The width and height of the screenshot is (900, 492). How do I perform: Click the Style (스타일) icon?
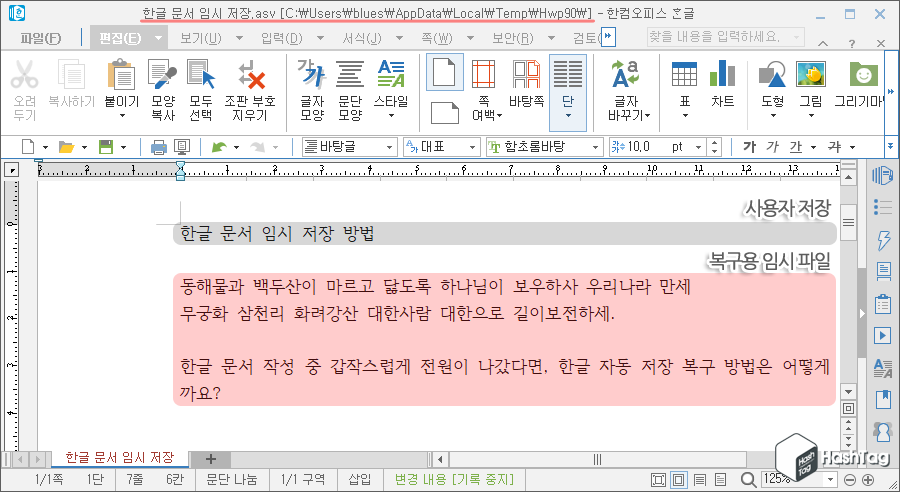391,75
